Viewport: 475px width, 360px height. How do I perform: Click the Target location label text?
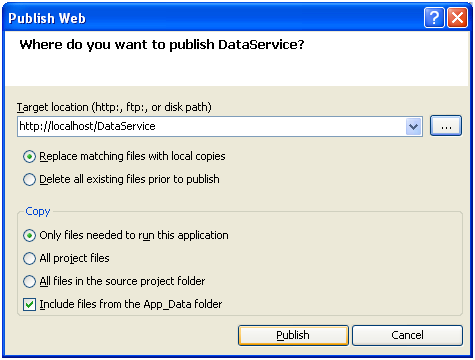[x=114, y=107]
